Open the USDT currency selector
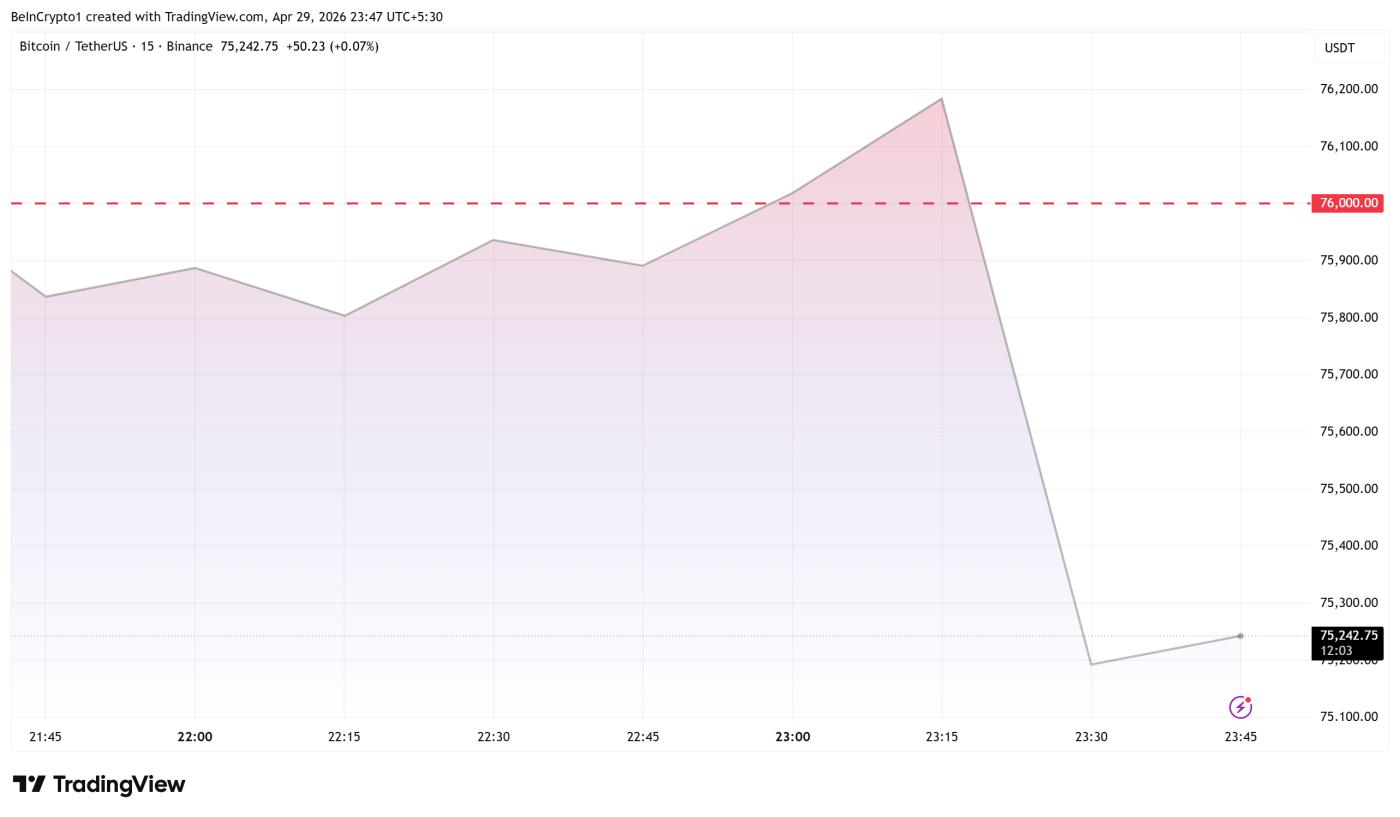This screenshot has width=1400, height=817. point(1339,48)
